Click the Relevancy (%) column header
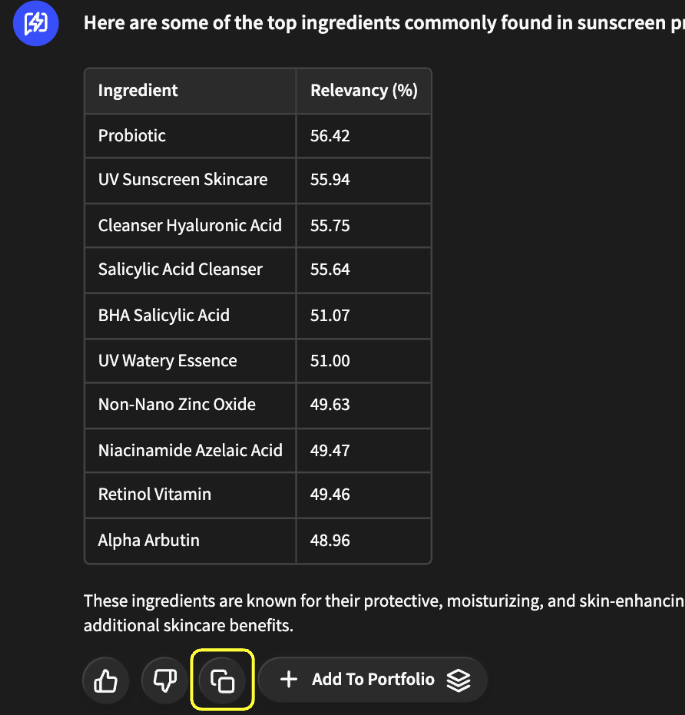Viewport: 685px width, 715px height. coord(363,91)
